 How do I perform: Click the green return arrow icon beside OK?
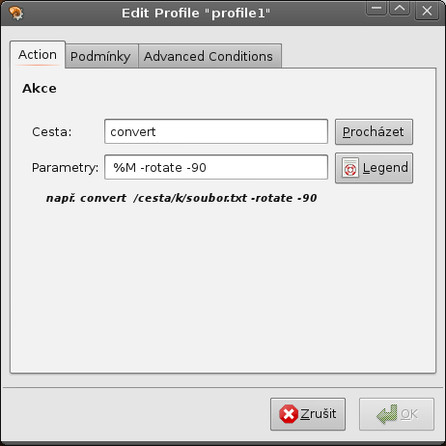387,414
